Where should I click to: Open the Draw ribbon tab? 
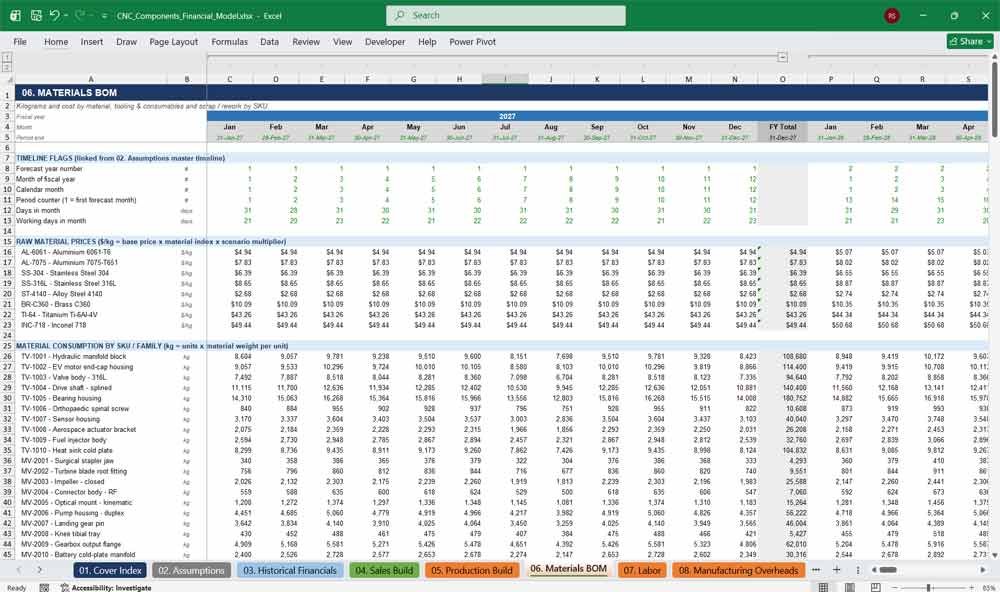pos(126,41)
